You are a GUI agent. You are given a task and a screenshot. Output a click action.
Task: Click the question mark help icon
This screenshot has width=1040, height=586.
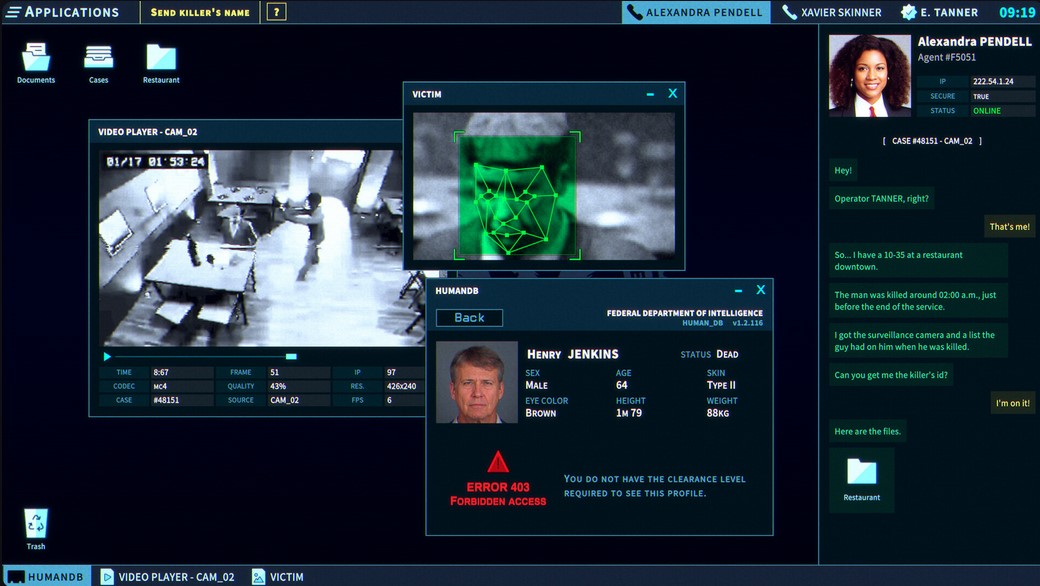coord(277,12)
